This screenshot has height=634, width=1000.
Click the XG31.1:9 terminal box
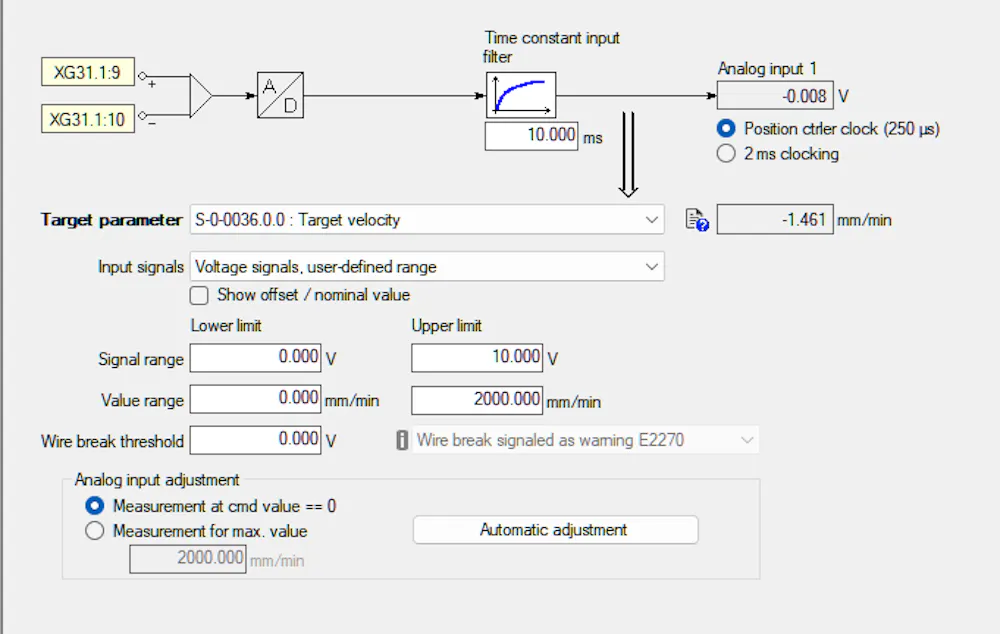(88, 72)
